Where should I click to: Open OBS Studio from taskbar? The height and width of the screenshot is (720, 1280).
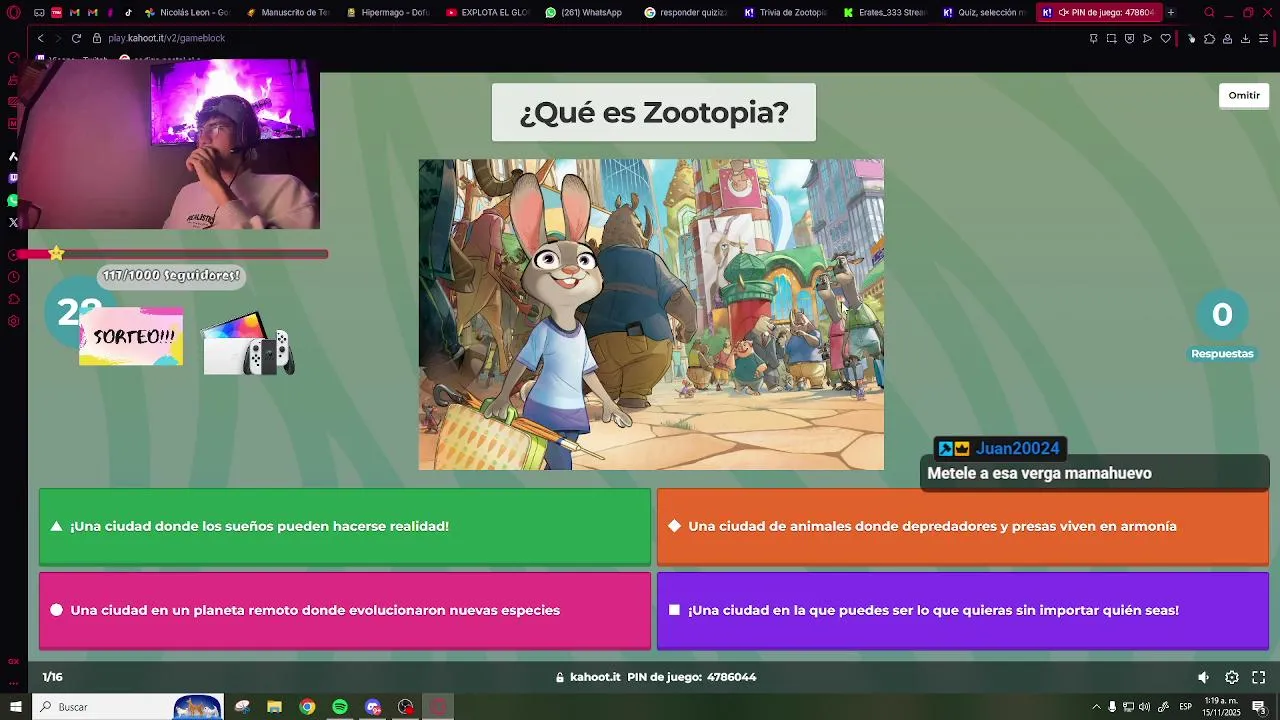tap(406, 707)
